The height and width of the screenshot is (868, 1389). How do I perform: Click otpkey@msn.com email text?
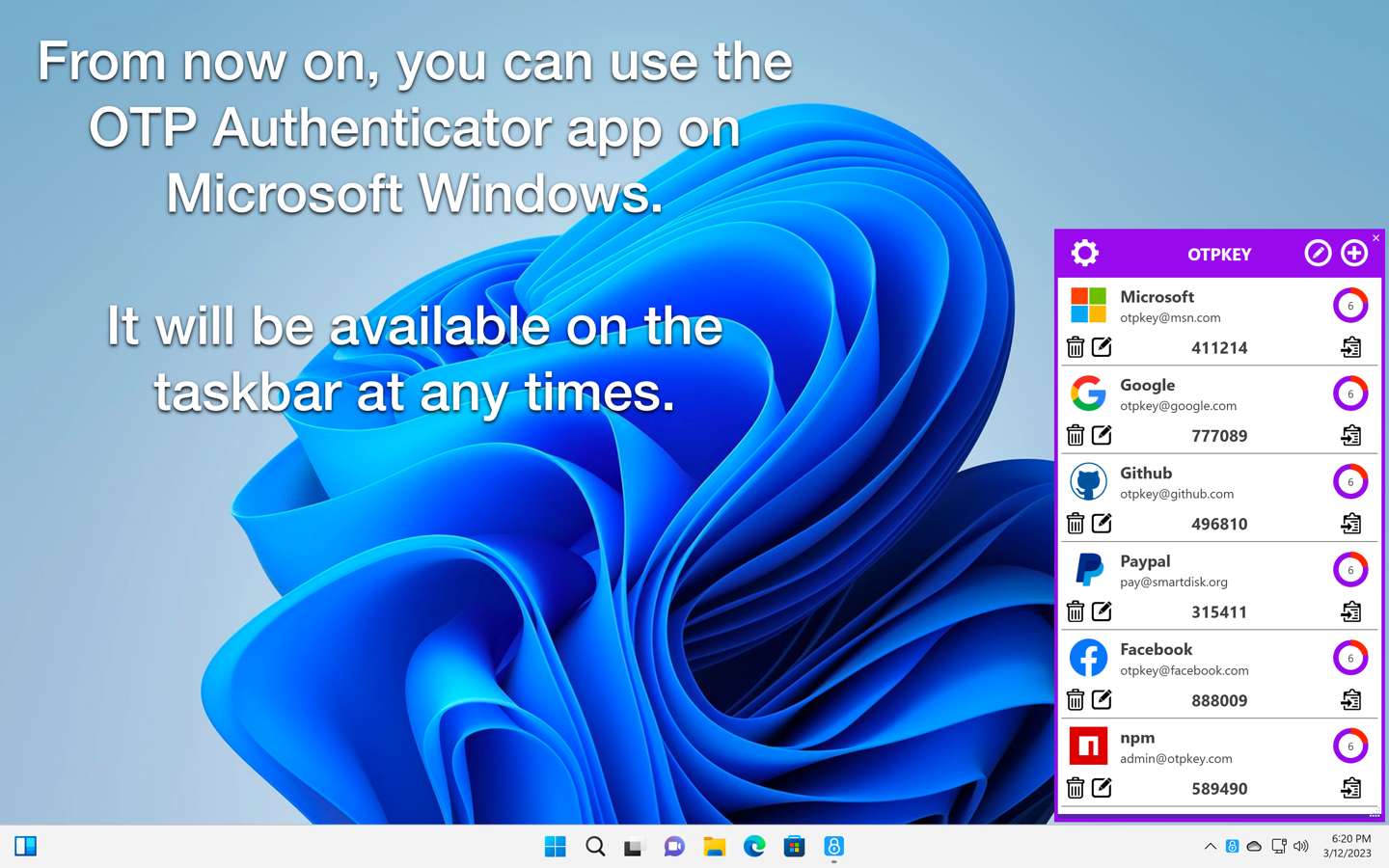1170,318
